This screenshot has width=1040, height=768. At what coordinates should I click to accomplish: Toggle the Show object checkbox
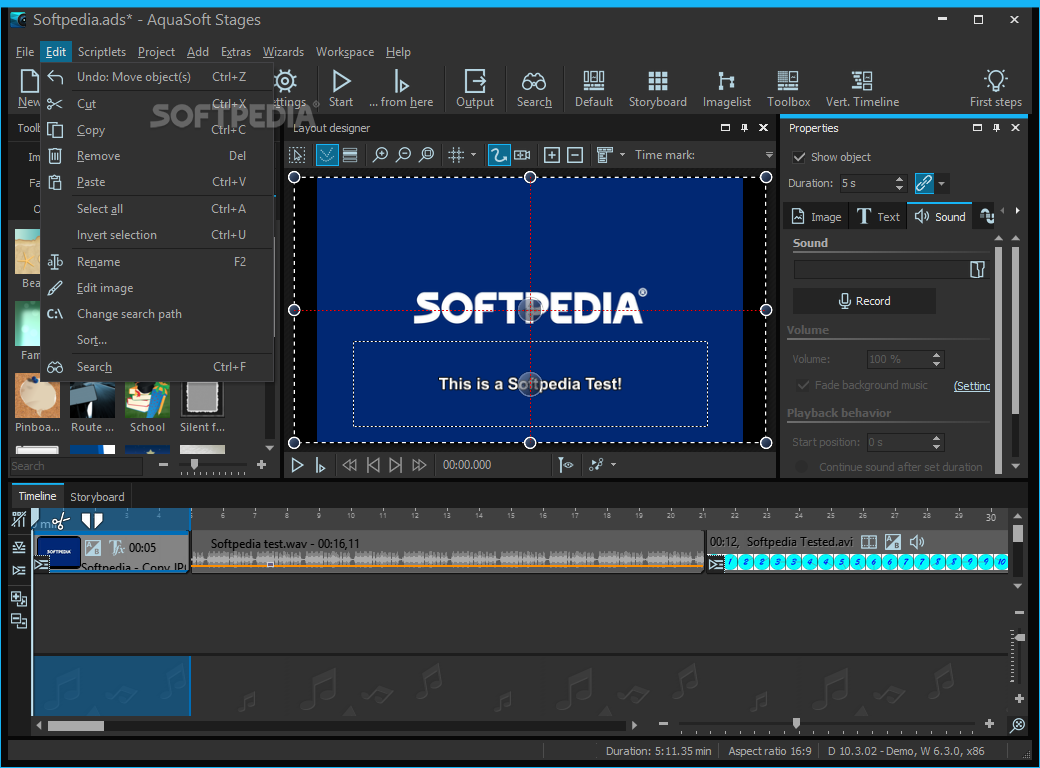point(799,157)
